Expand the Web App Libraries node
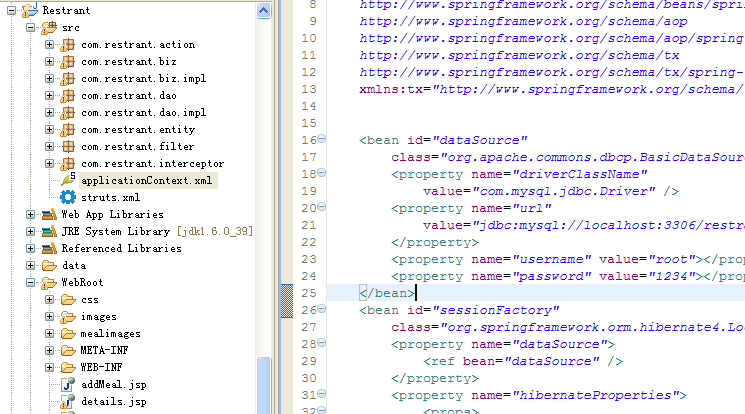The height and width of the screenshot is (414, 745). [x=30, y=215]
